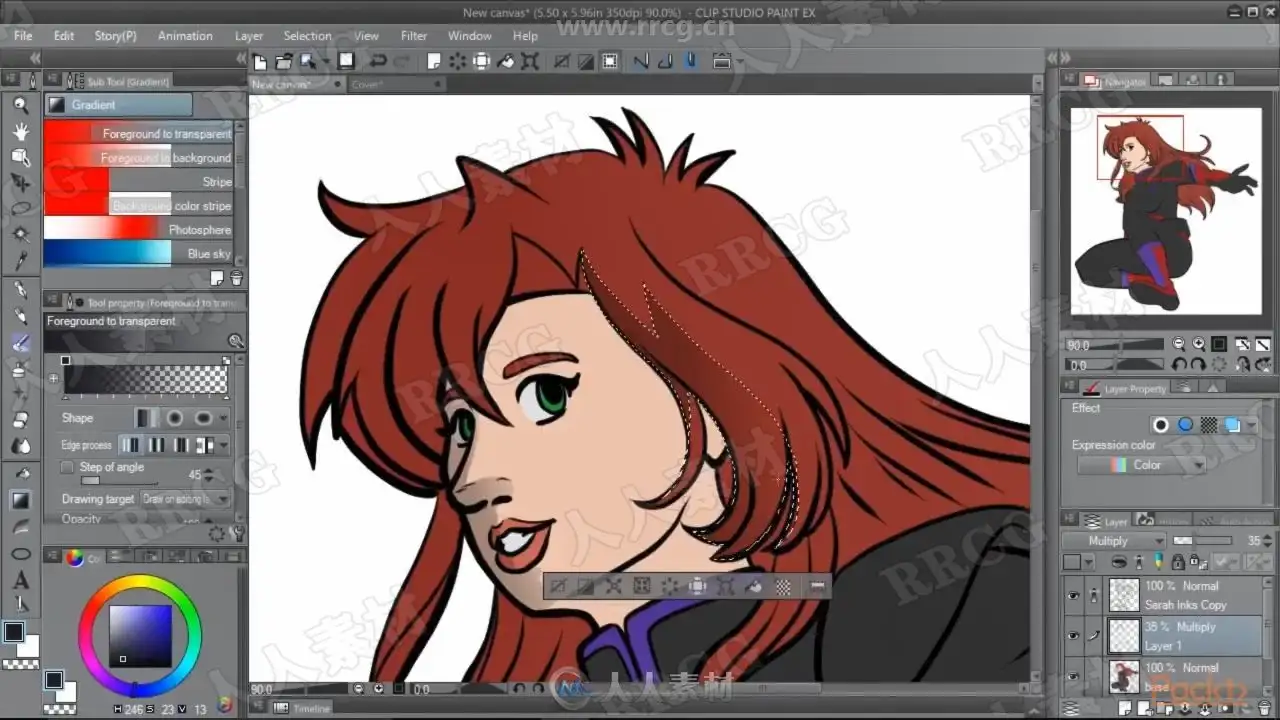The height and width of the screenshot is (720, 1280).
Task: Open palette color dropdown in Layer panel
Action: pos(1078,563)
